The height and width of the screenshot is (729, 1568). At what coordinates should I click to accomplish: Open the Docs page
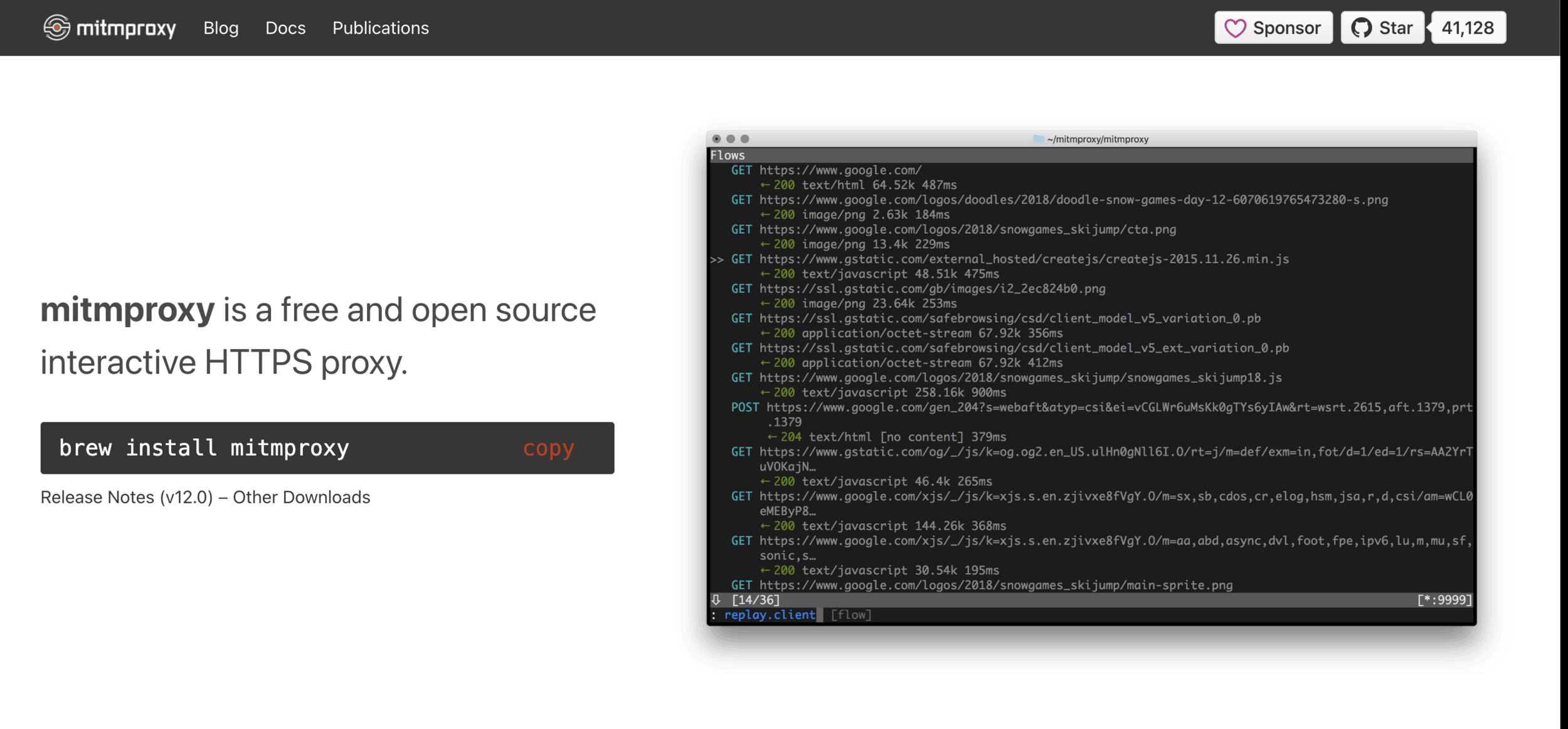click(285, 28)
